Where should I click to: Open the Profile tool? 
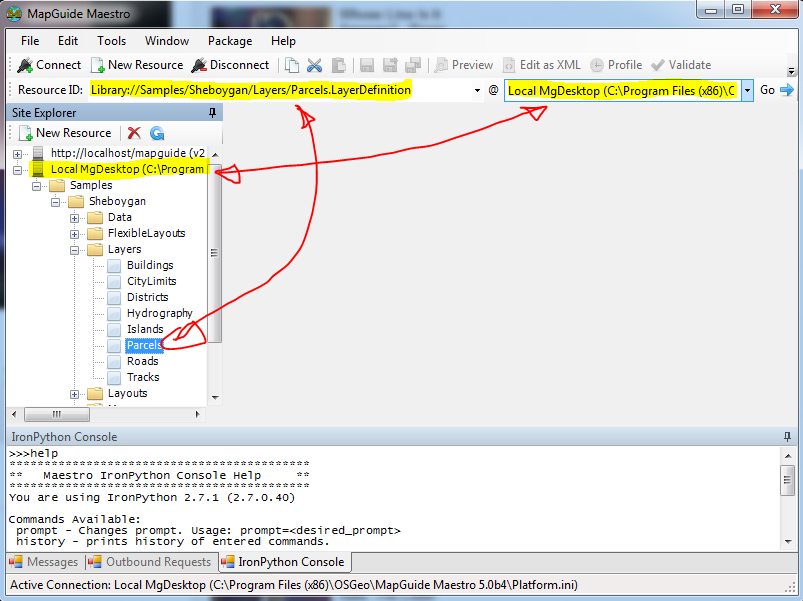616,65
